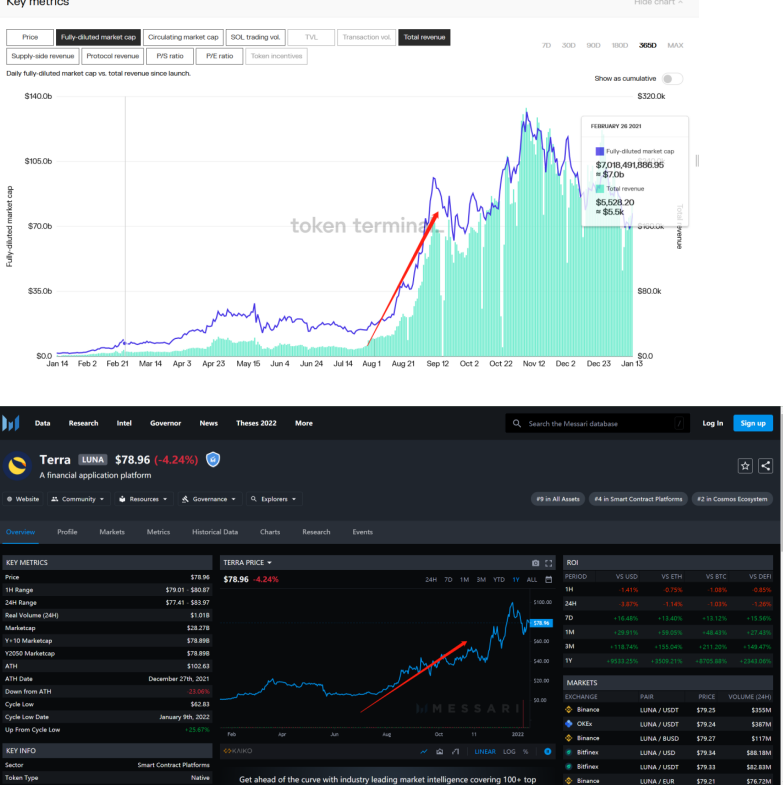Click the token terminal chart side drag handle
This screenshot has height=785, width=783.
click(697, 161)
